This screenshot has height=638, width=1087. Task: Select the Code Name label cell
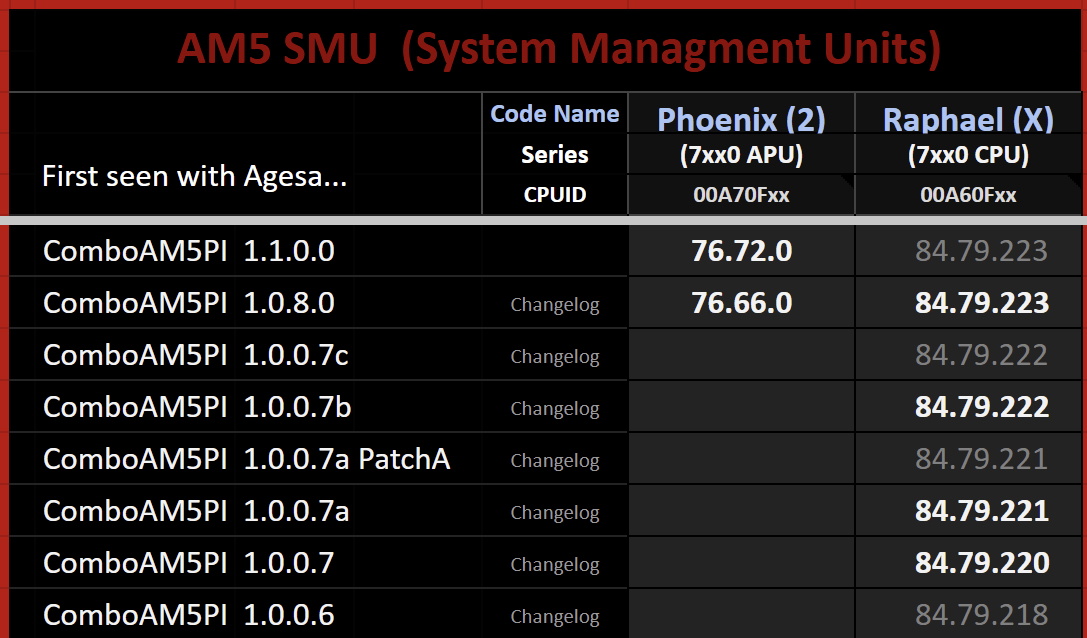pyautogui.click(x=555, y=114)
